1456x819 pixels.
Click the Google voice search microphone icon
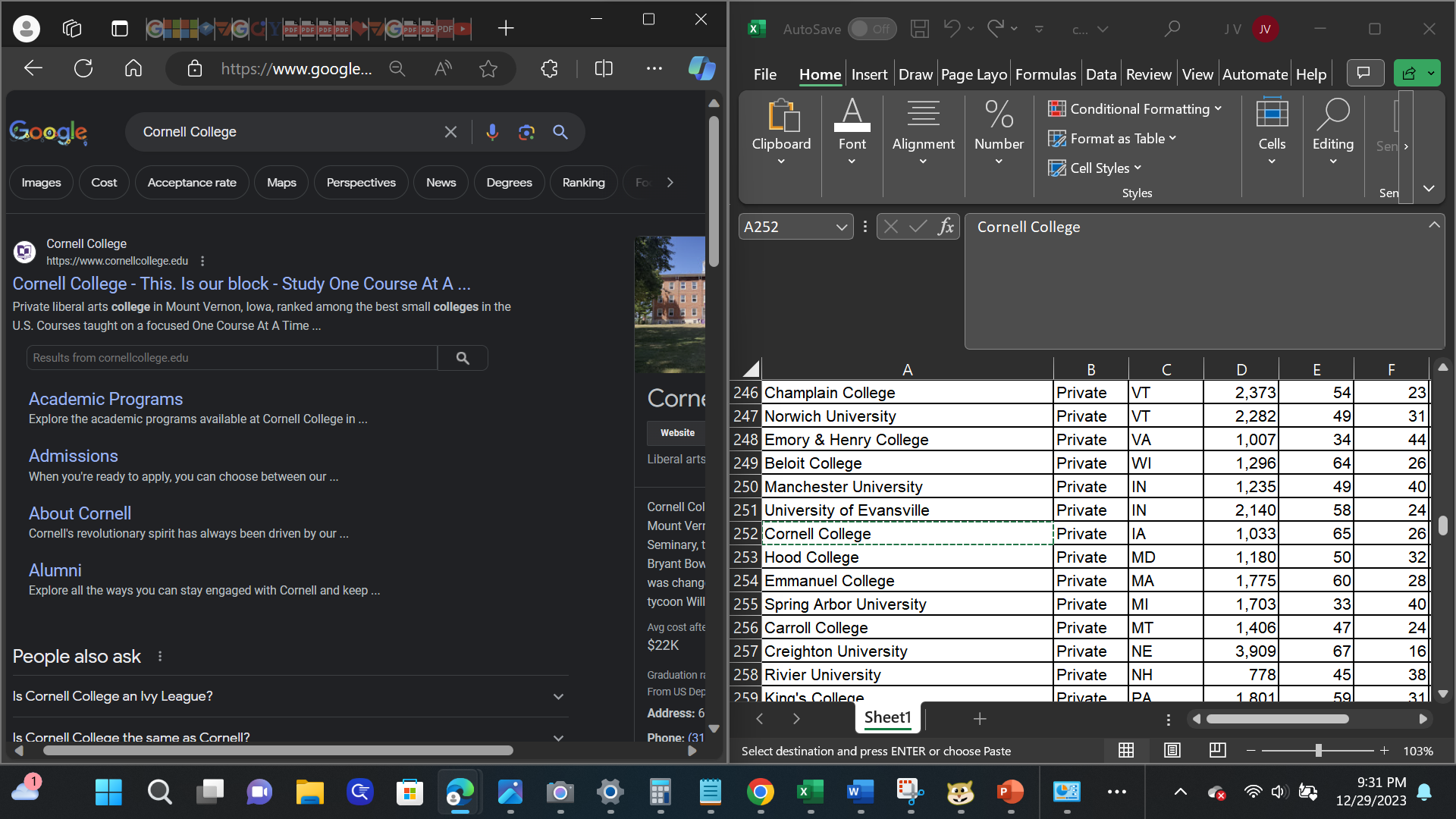click(x=492, y=132)
